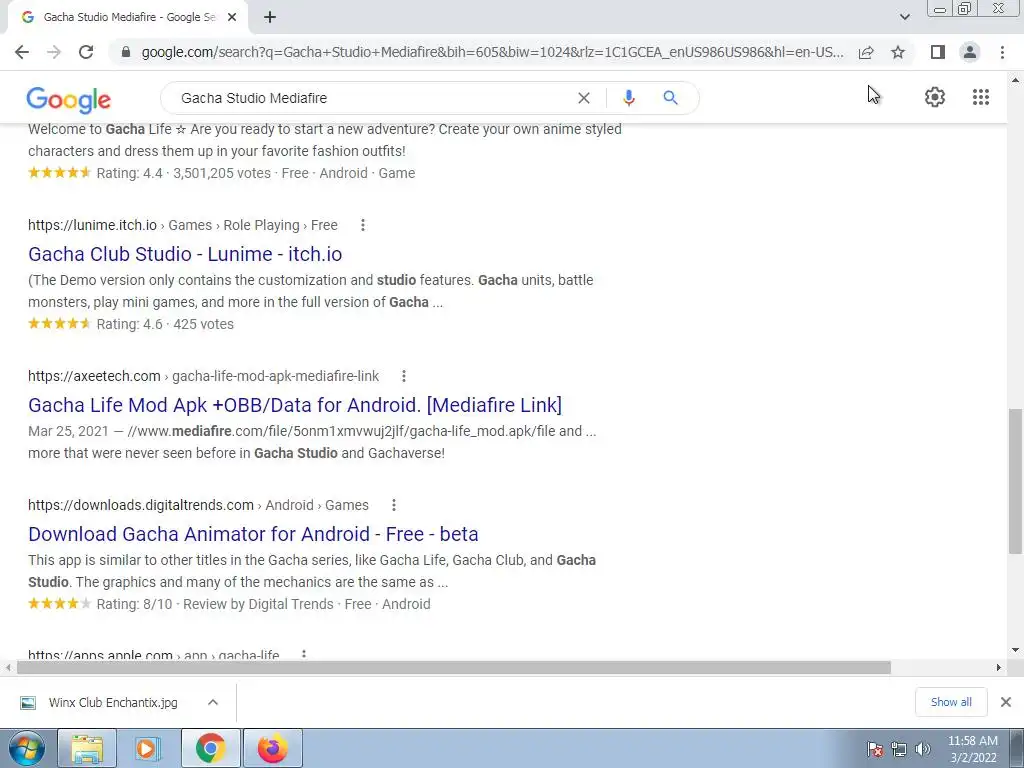Image resolution: width=1024 pixels, height=768 pixels.
Task: Click the horizontal scrollbar right arrow
Action: coord(999,667)
